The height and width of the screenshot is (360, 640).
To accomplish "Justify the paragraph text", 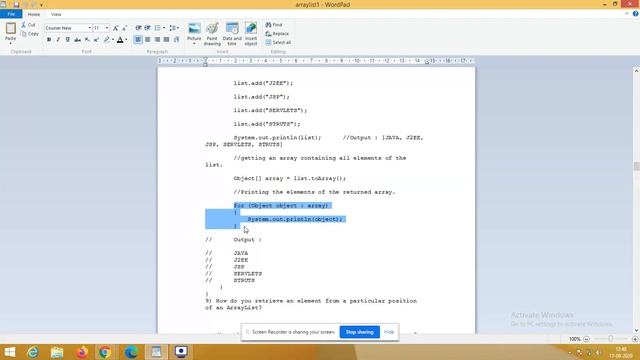I will (x=167, y=40).
